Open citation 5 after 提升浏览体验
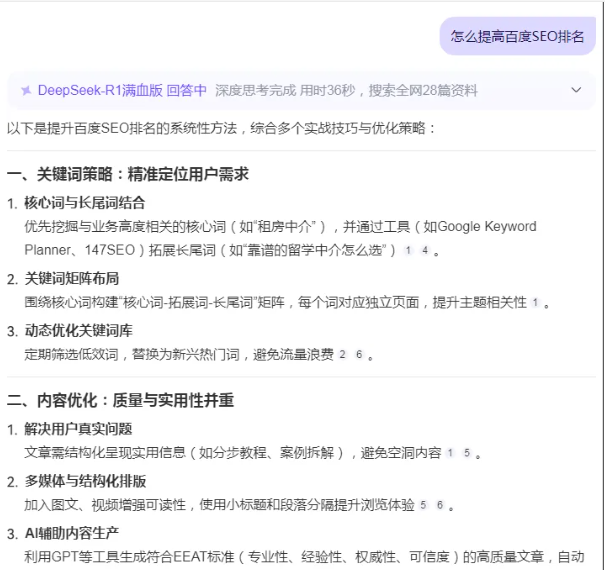Screen dimensions: 605x570 (423, 507)
